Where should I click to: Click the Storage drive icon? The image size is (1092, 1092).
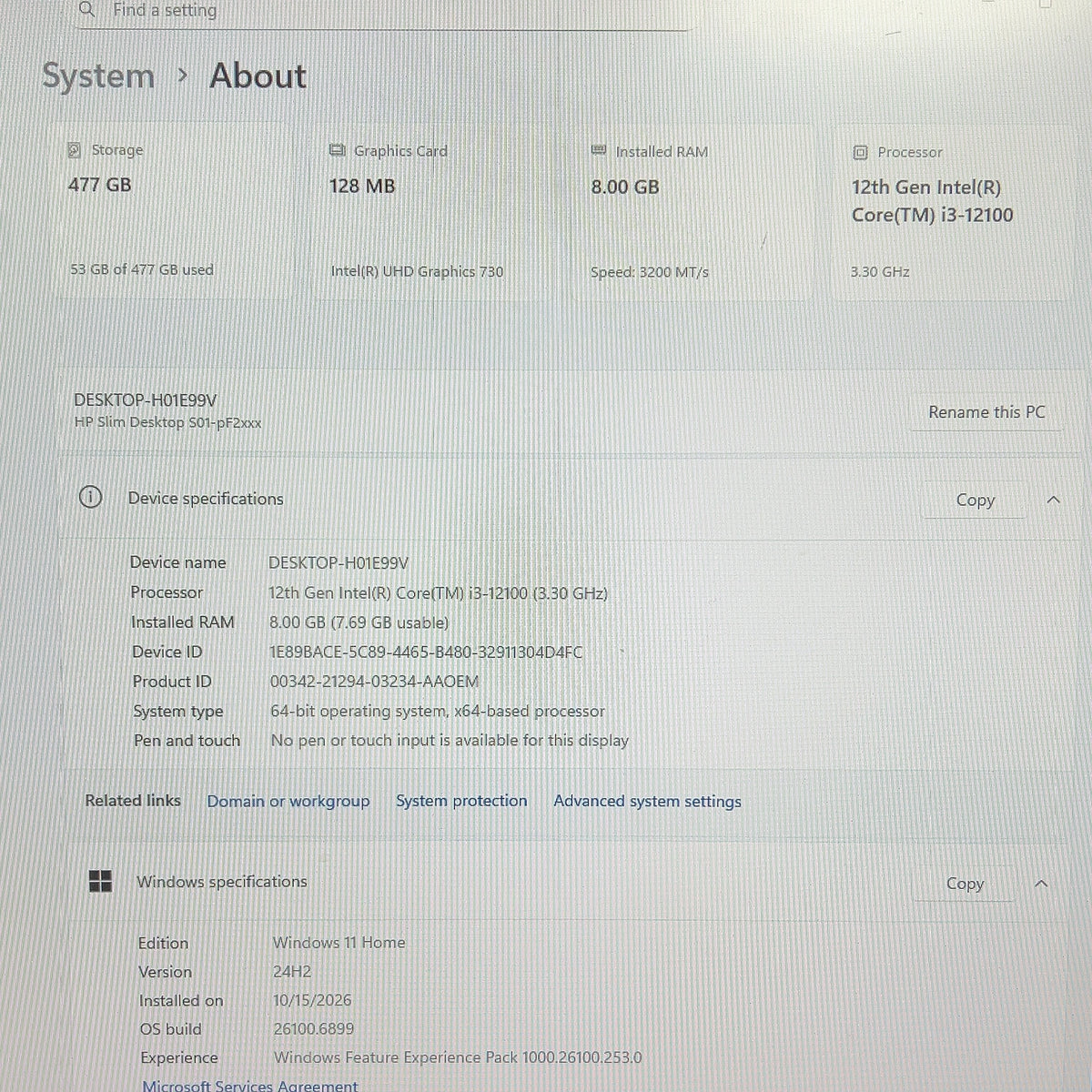tap(75, 150)
